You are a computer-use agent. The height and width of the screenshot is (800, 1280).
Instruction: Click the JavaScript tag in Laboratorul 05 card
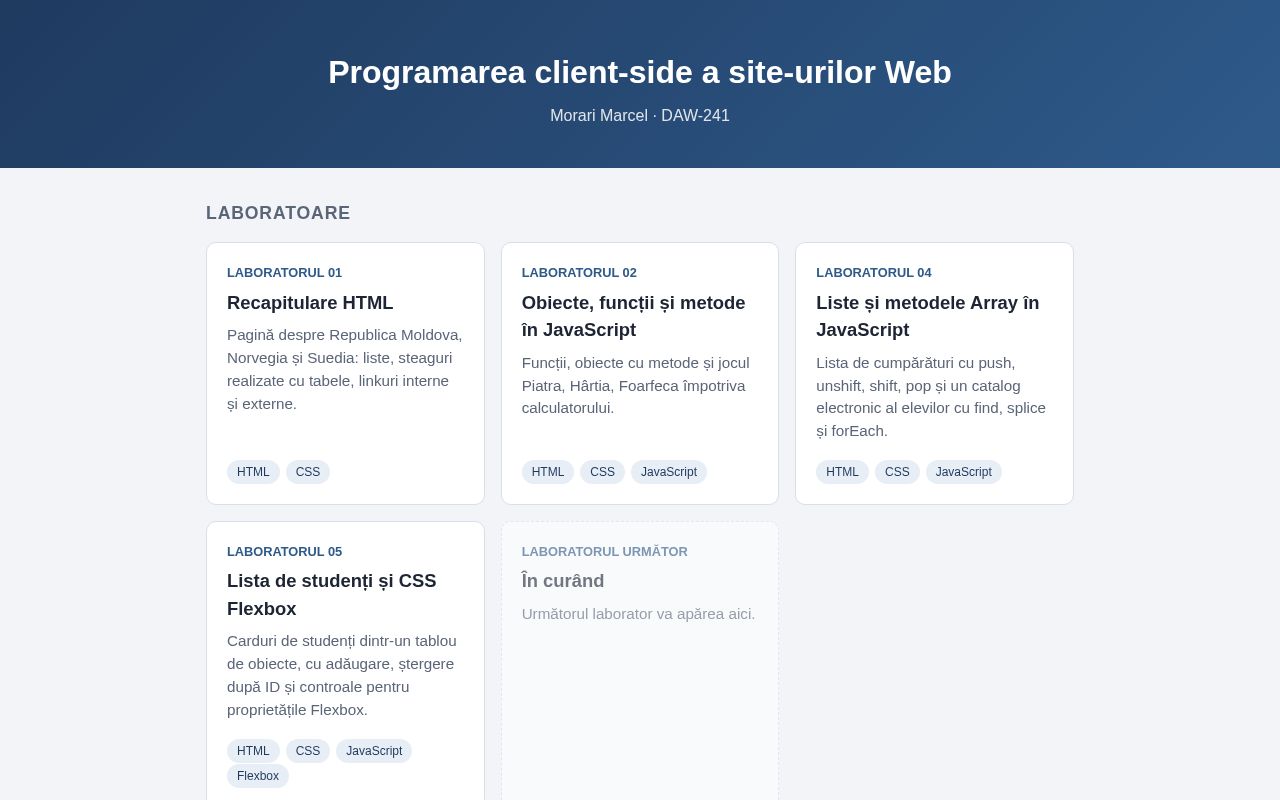374,751
